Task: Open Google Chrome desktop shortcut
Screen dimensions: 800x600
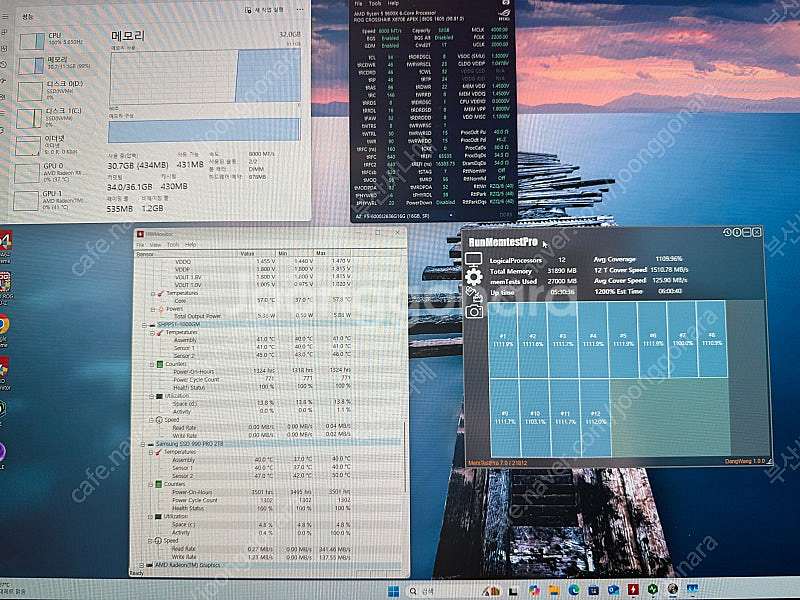Action: tap(4, 324)
